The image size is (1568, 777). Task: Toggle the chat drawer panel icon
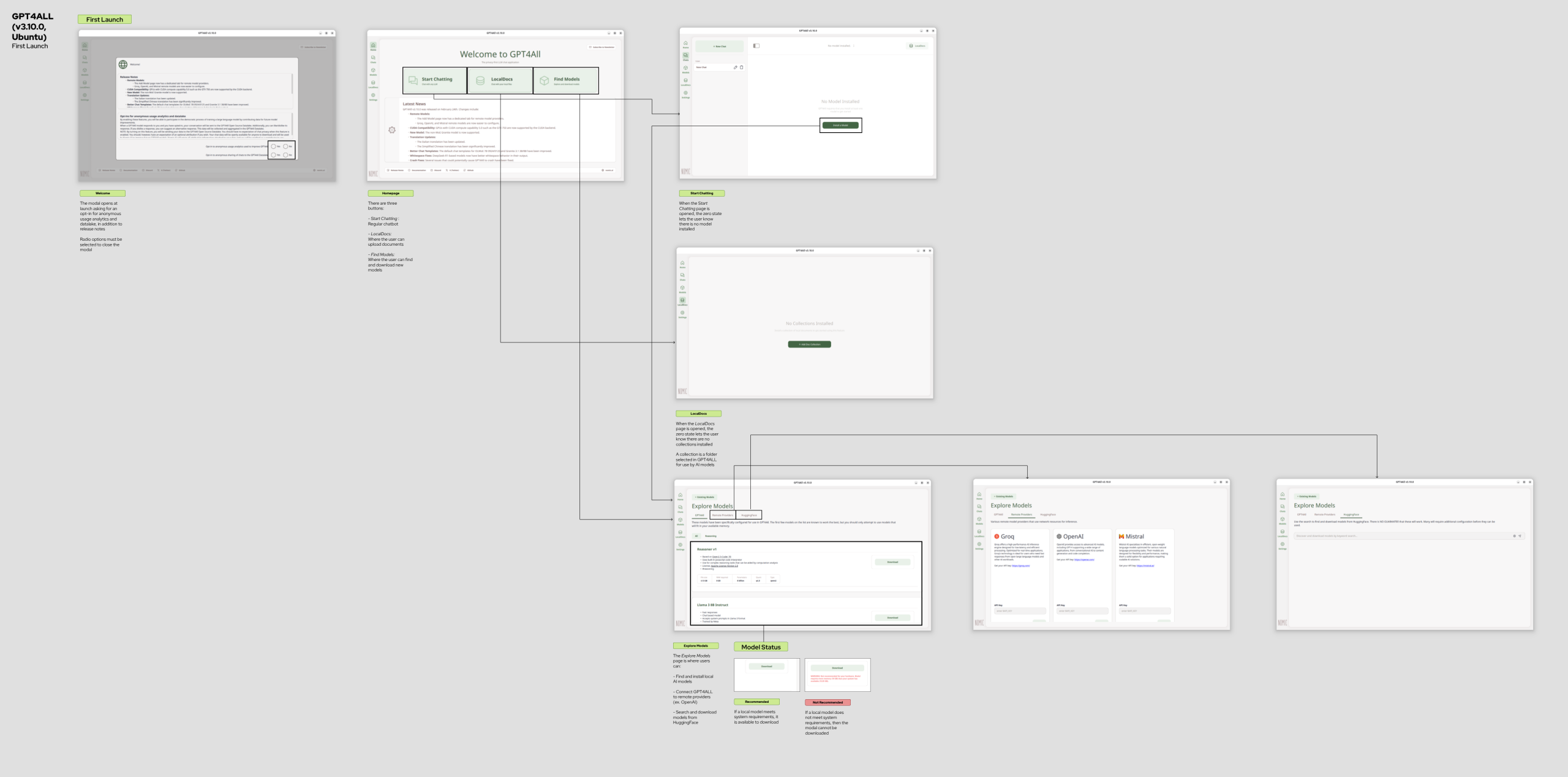(756, 46)
